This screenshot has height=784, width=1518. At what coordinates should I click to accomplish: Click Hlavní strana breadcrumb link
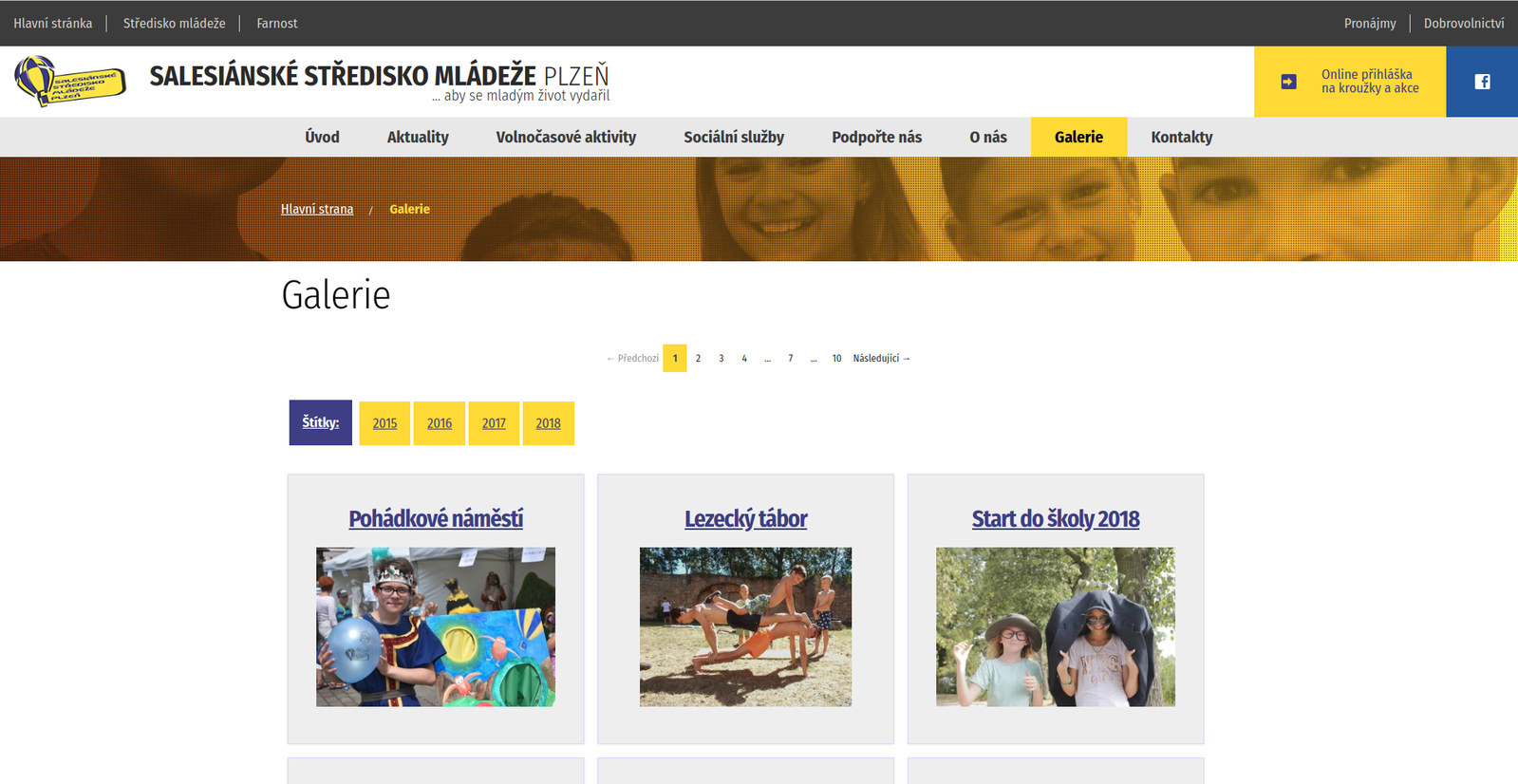point(317,209)
